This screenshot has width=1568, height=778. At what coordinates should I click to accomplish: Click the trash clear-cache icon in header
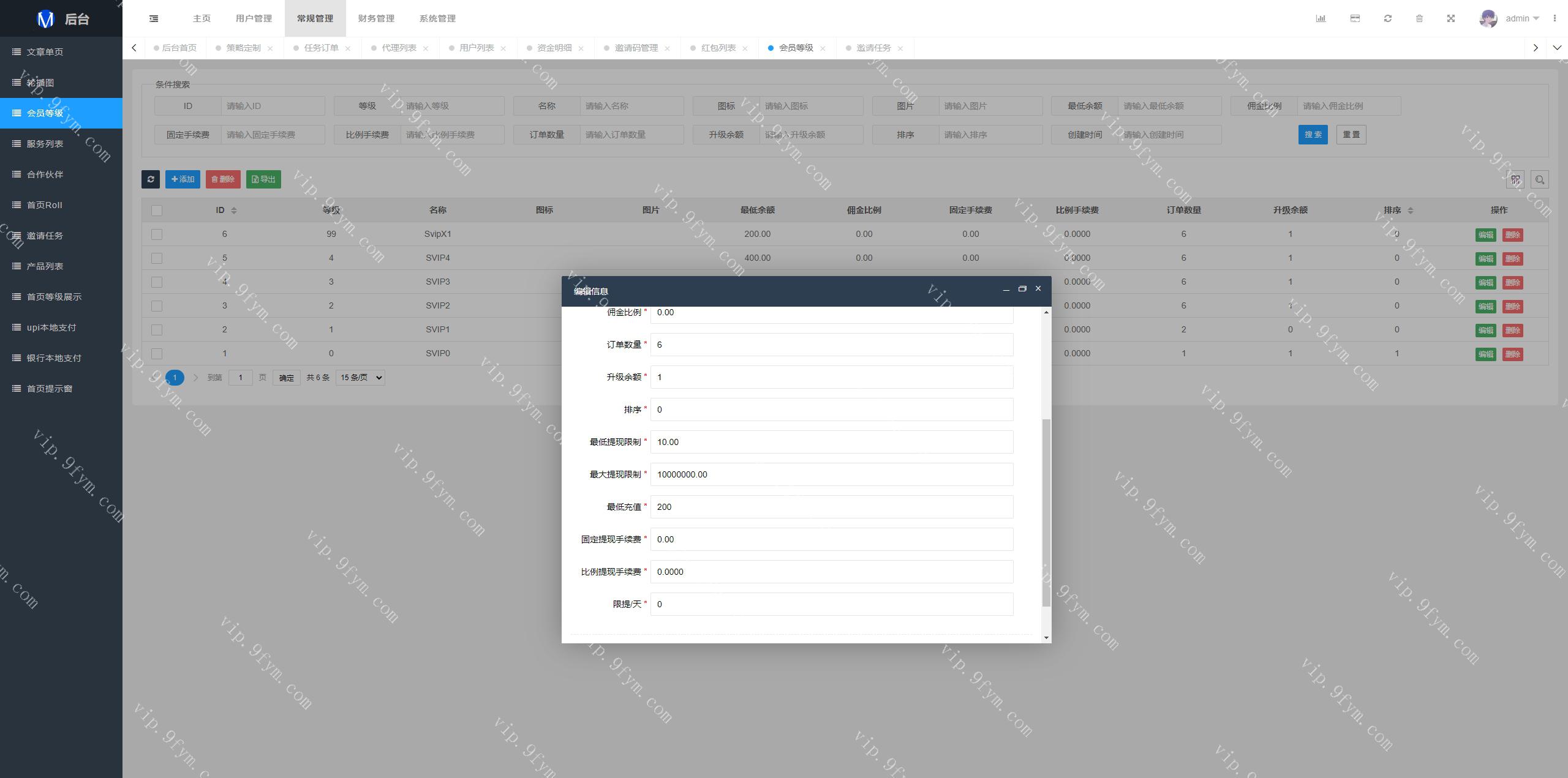1419,18
